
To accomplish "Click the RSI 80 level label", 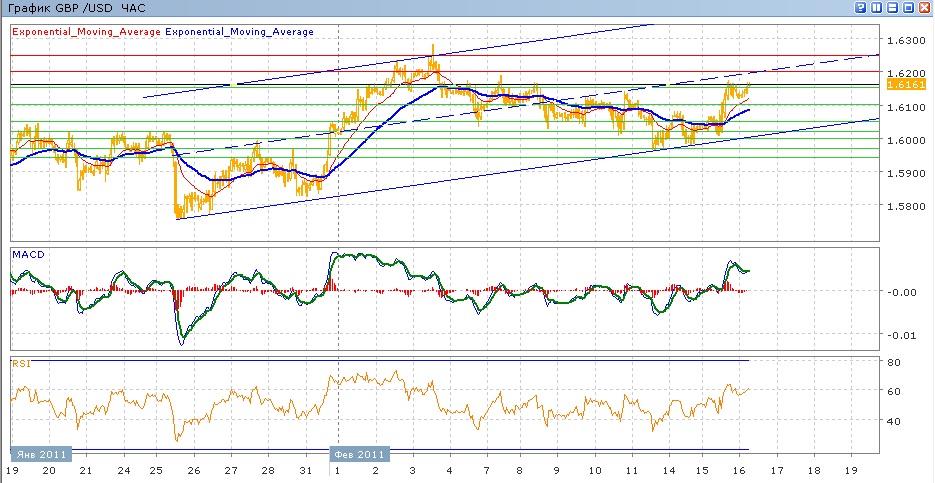I will pos(894,362).
